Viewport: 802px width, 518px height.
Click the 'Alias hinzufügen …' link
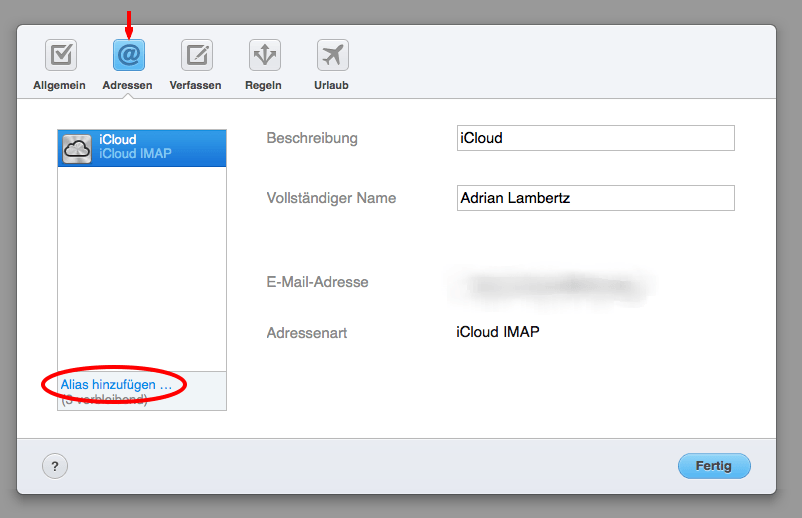pyautogui.click(x=116, y=385)
